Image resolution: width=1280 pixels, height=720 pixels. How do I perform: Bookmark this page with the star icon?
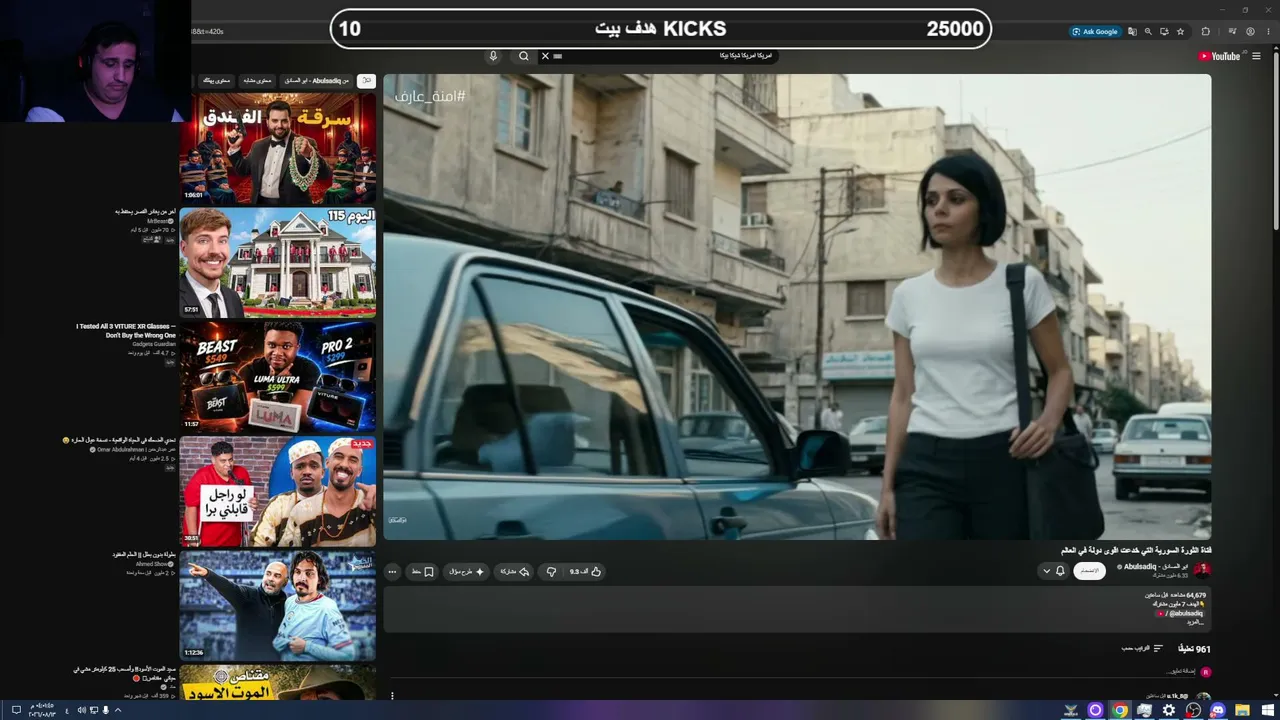pos(1181,32)
